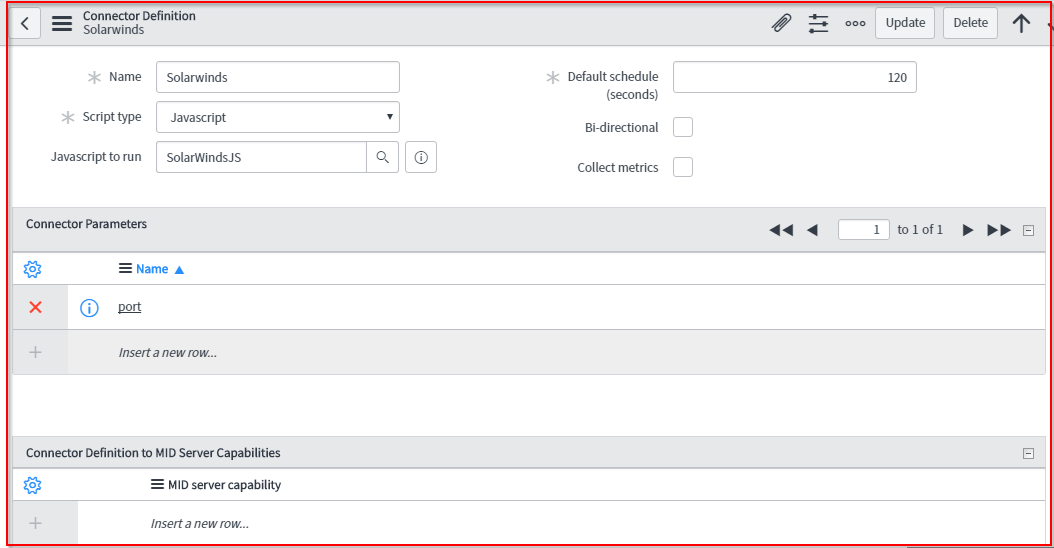This screenshot has width=1054, height=548.
Task: Open MID Server Capabilities list settings gear
Action: [x=32, y=485]
